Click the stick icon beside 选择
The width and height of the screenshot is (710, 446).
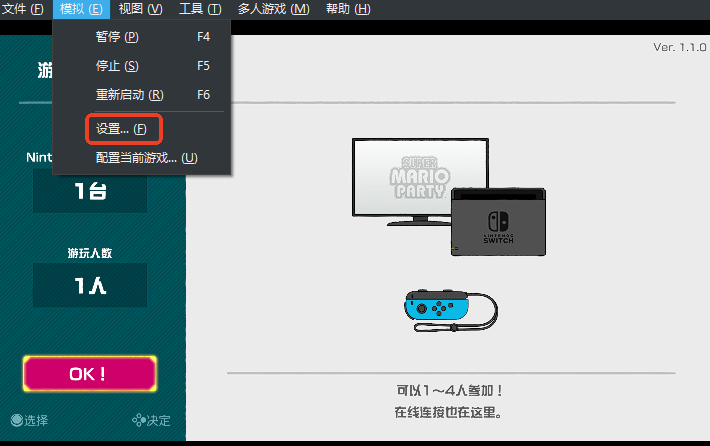pyautogui.click(x=16, y=421)
